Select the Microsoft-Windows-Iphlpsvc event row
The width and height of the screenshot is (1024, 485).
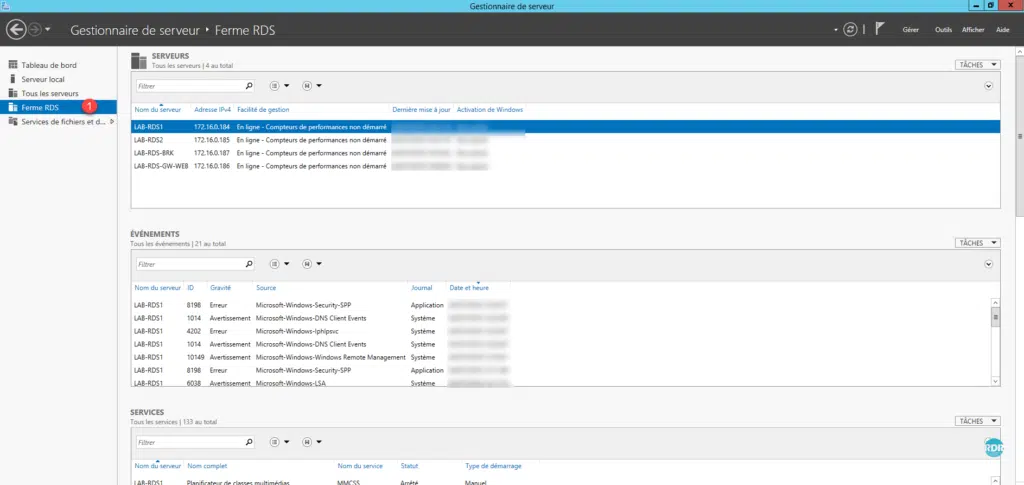(x=561, y=331)
